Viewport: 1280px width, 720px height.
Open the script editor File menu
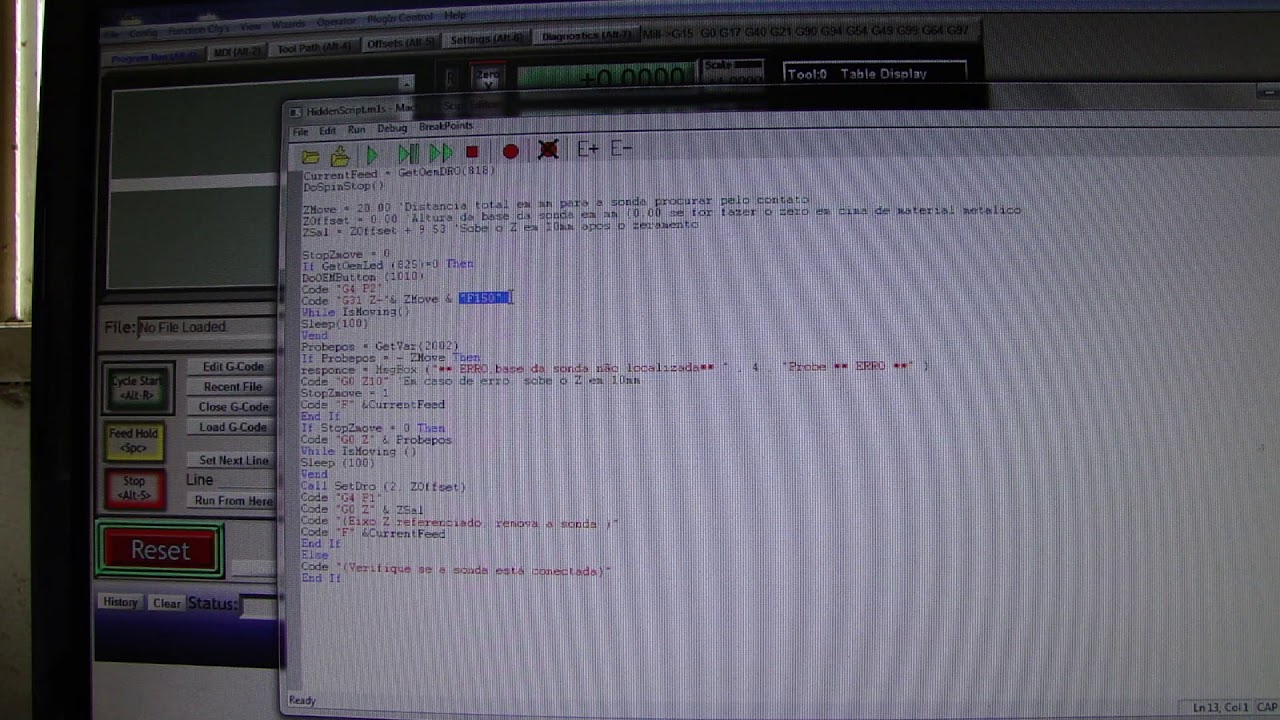point(300,132)
